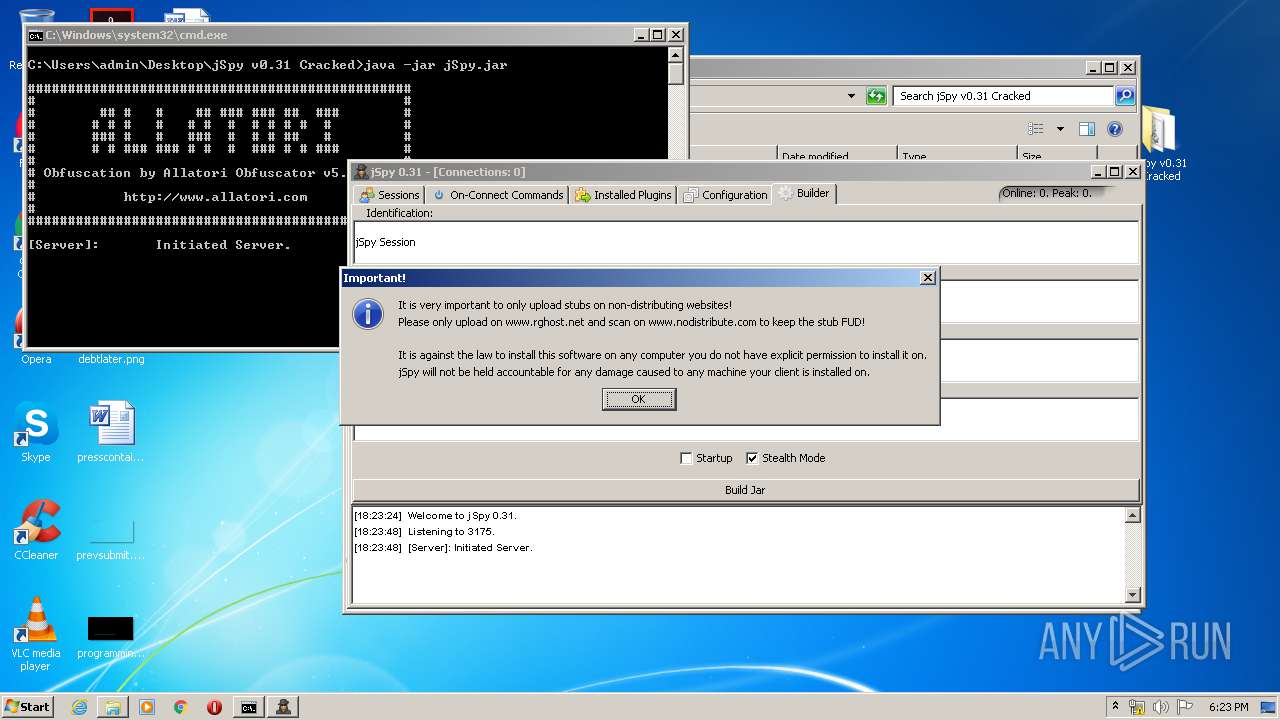Maximize the jSpy 0.31 window
This screenshot has width=1280, height=720.
point(1114,172)
